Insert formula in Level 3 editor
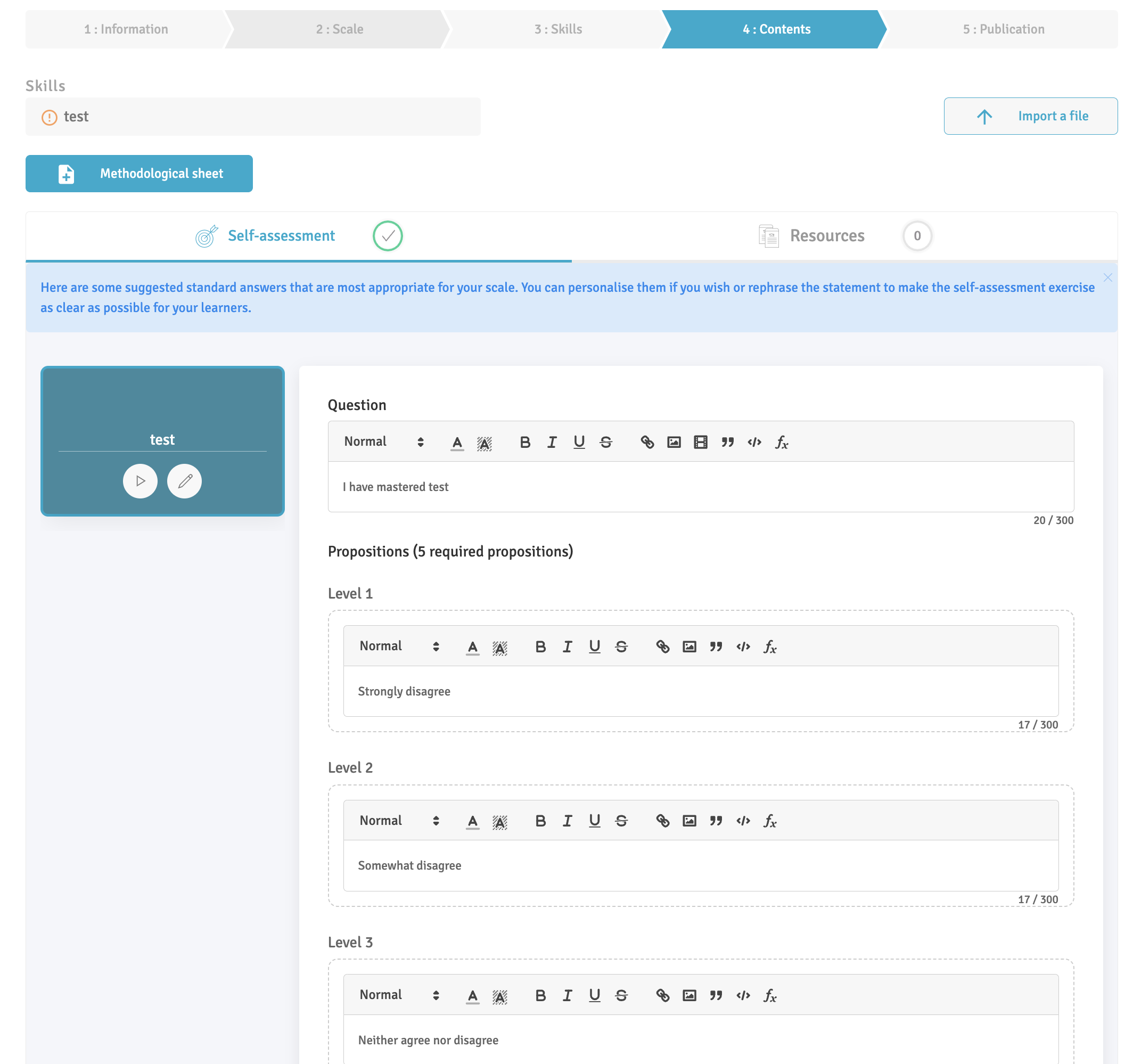 (x=770, y=996)
